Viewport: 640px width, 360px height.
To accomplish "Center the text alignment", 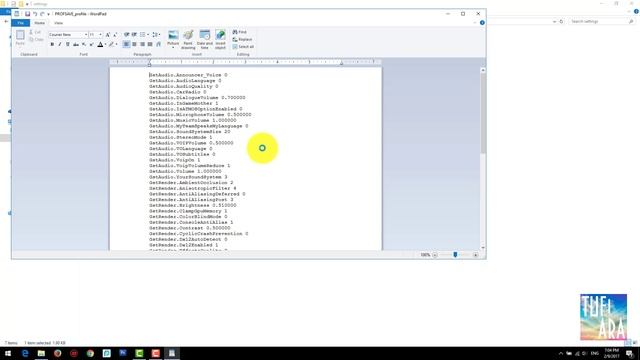I will [134, 44].
